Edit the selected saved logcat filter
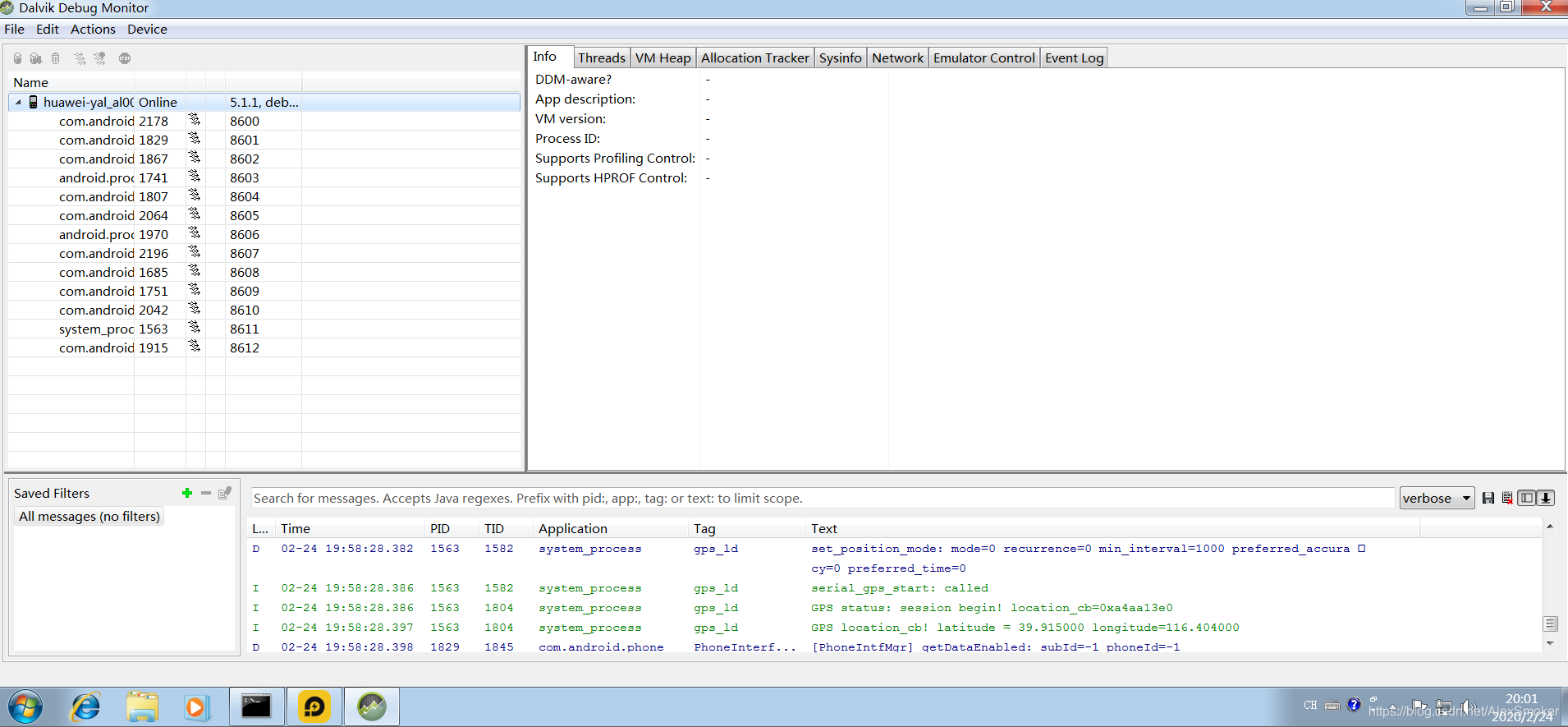The image size is (1568, 727). coord(225,493)
